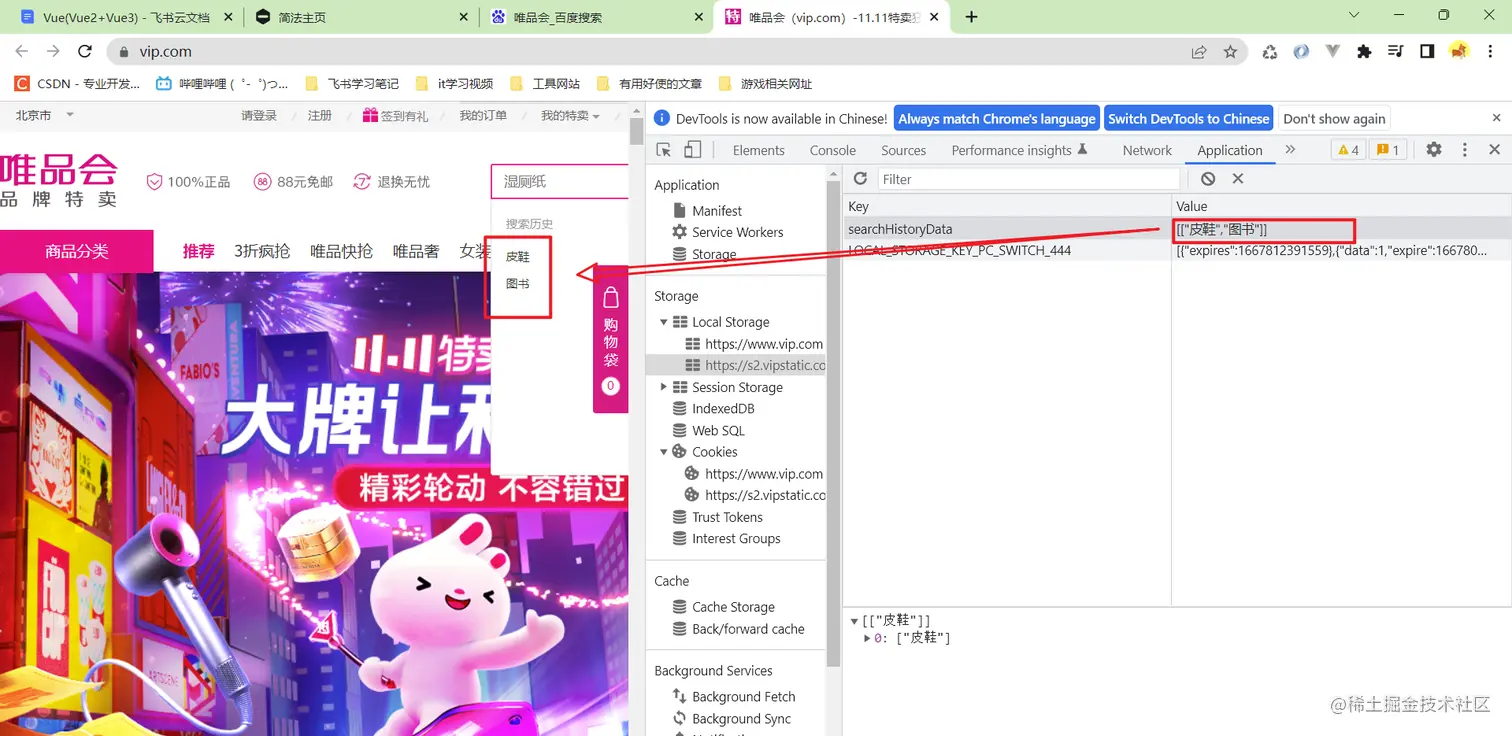Click the issues badge showing 1
The width and height of the screenshot is (1512, 736).
(x=1388, y=150)
